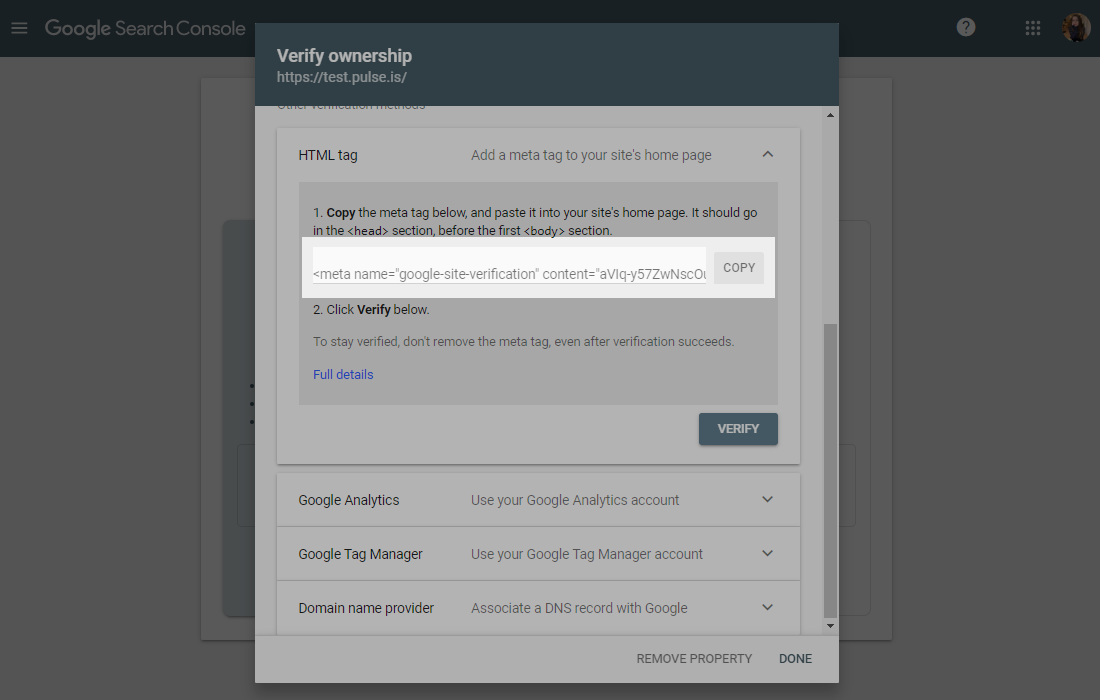1100x700 pixels.
Task: Open the Full details link
Action: pyautogui.click(x=343, y=375)
